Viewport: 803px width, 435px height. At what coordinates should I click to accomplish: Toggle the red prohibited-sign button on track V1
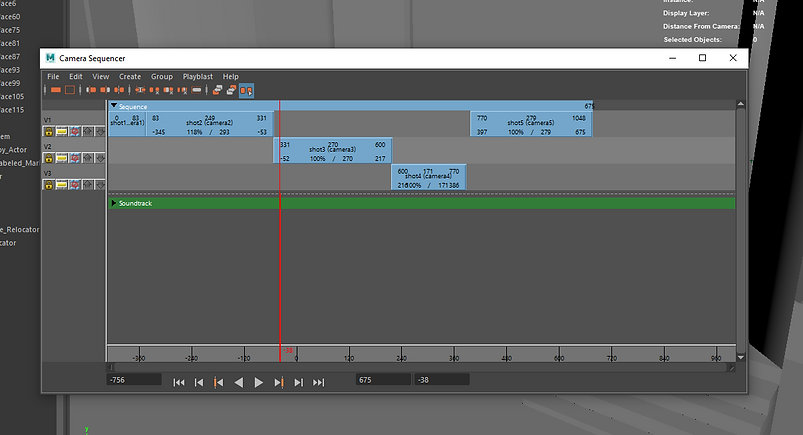(75, 132)
